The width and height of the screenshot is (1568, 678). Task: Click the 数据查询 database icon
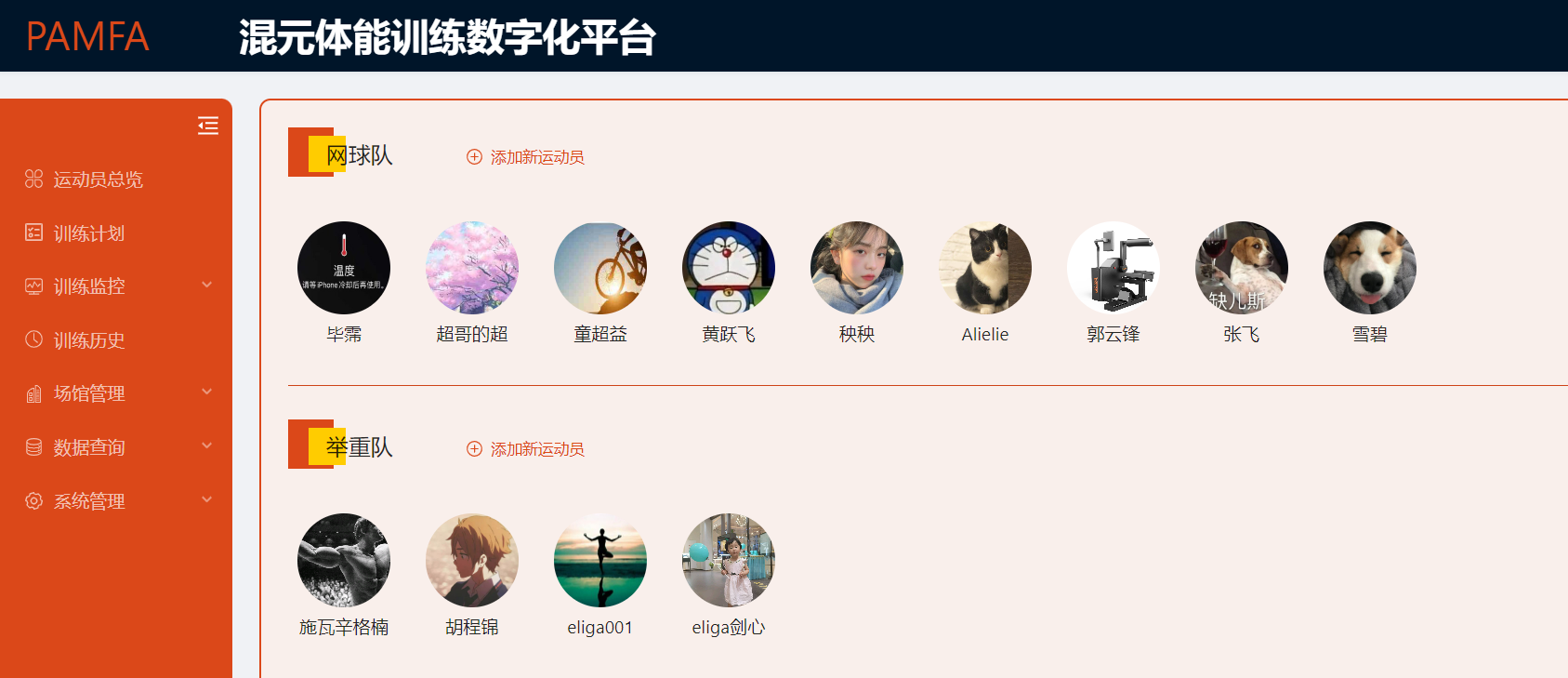pos(34,447)
